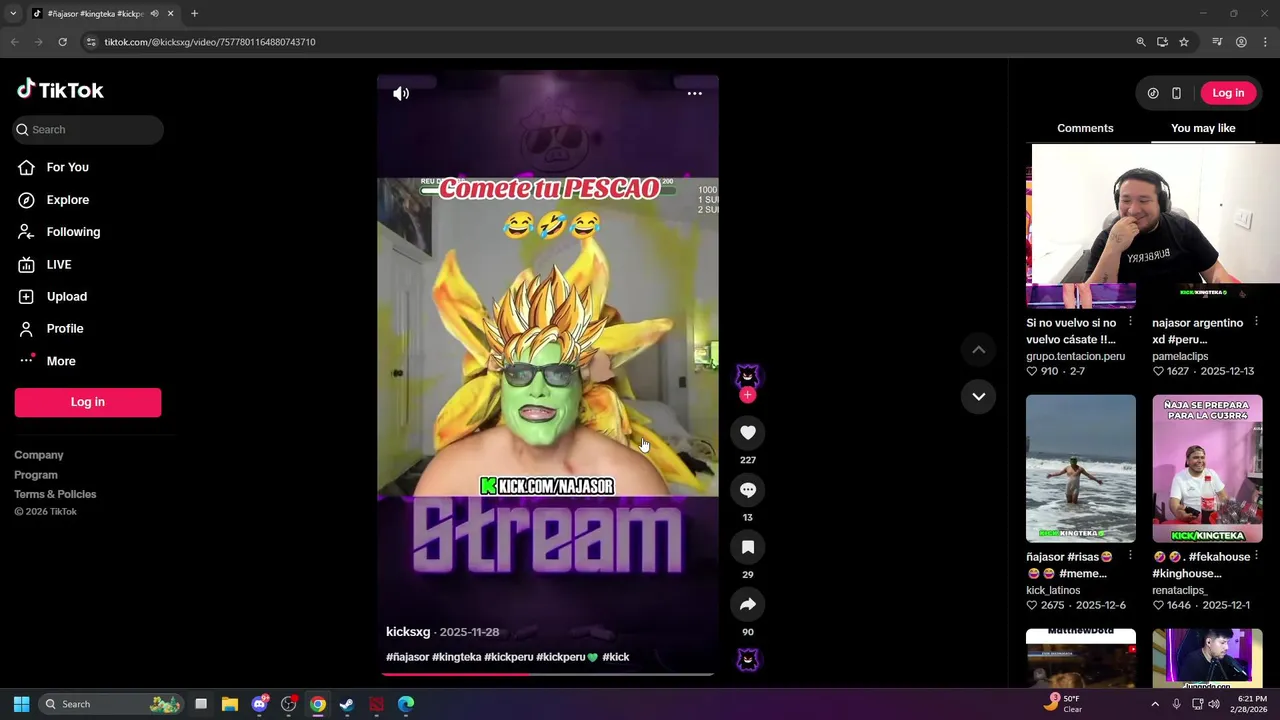Open the creator's avatar beside the video

click(747, 375)
